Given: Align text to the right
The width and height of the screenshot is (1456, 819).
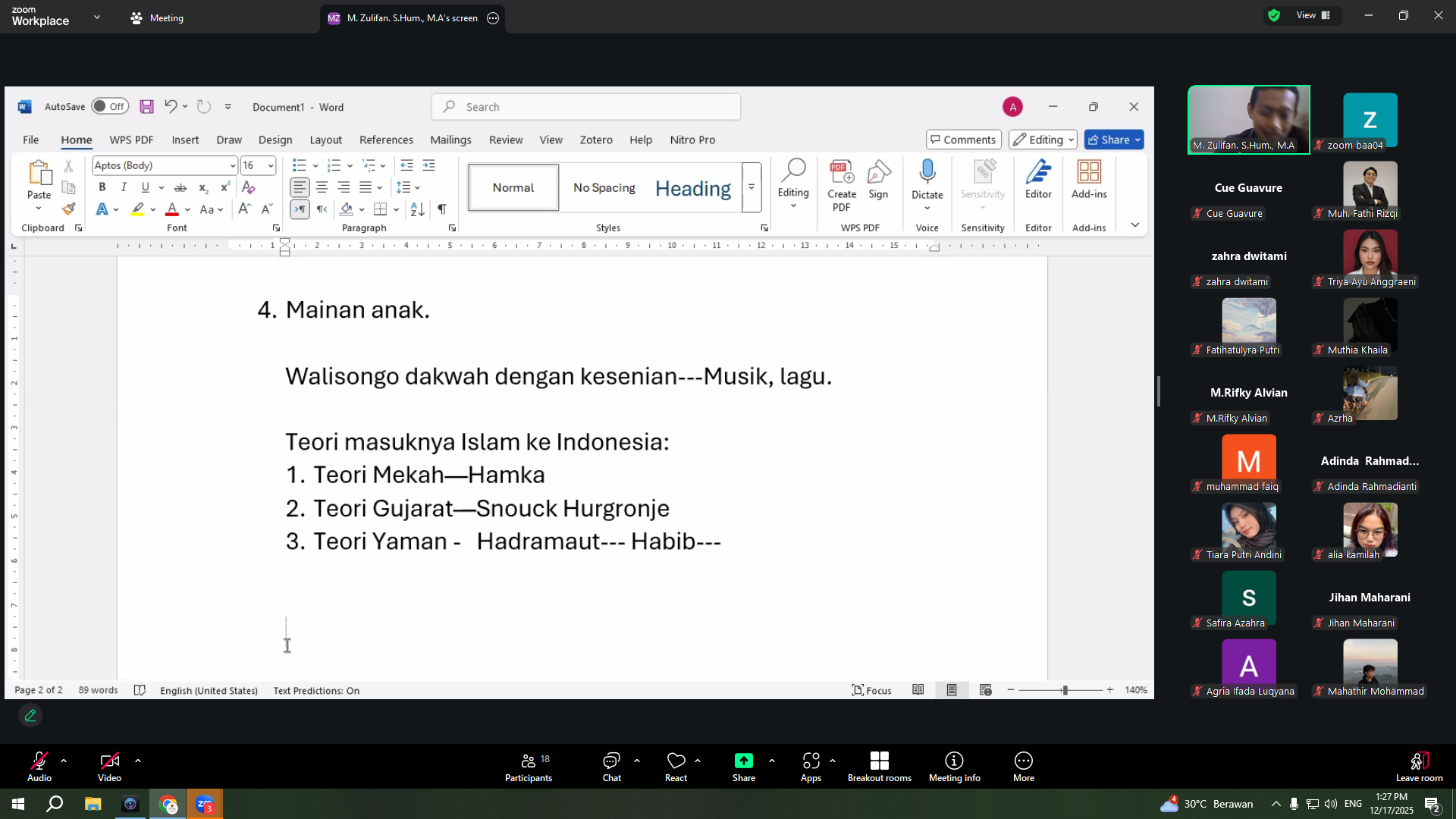Looking at the screenshot, I should (344, 187).
